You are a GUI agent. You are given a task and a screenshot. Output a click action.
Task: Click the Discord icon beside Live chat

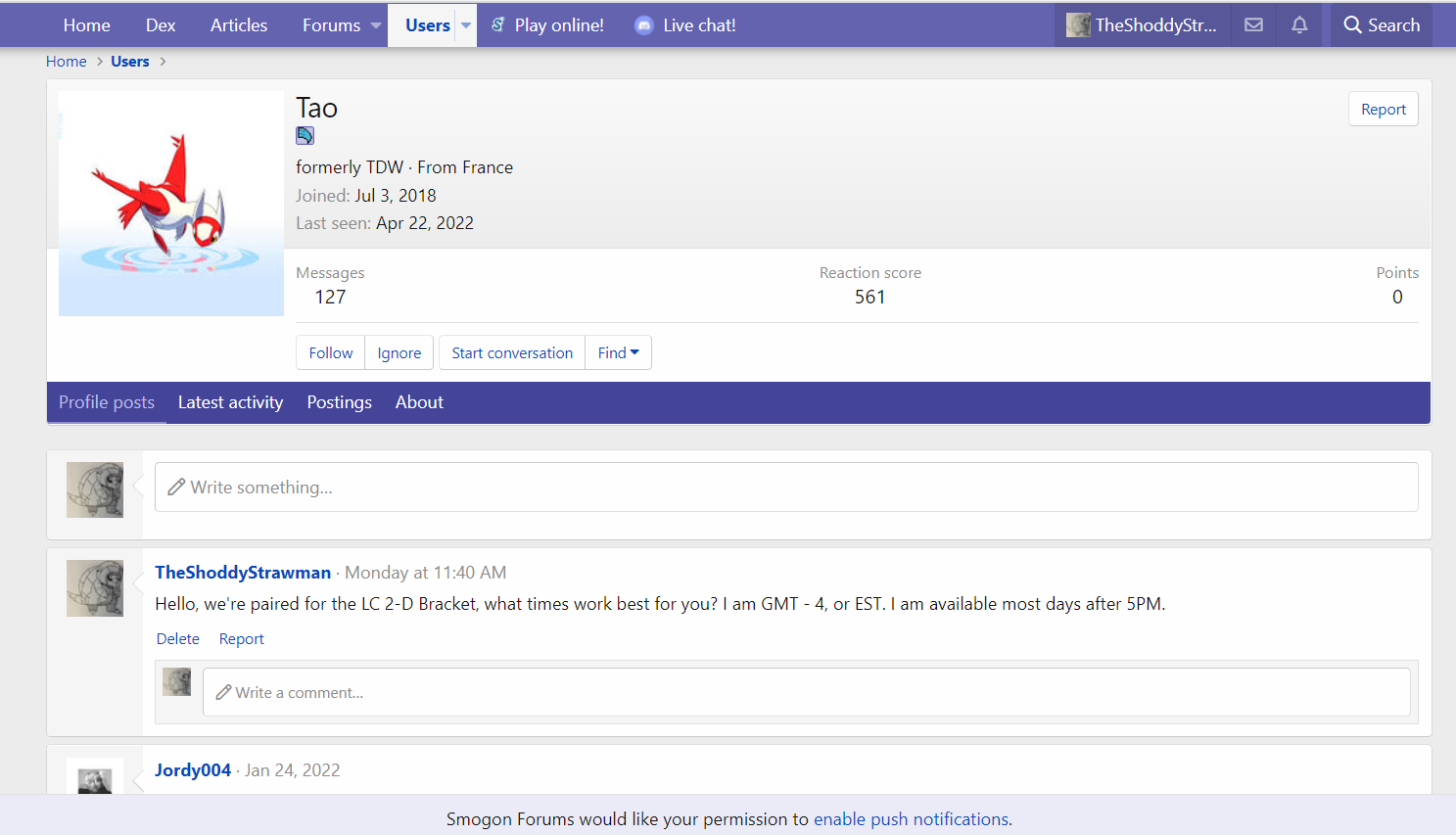(x=643, y=25)
